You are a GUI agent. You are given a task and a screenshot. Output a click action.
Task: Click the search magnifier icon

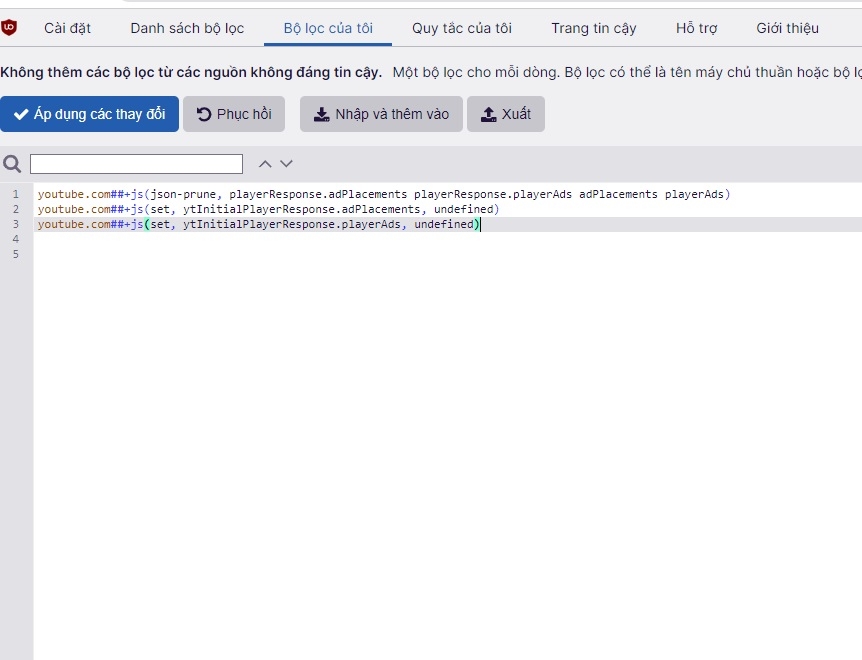tap(12, 164)
